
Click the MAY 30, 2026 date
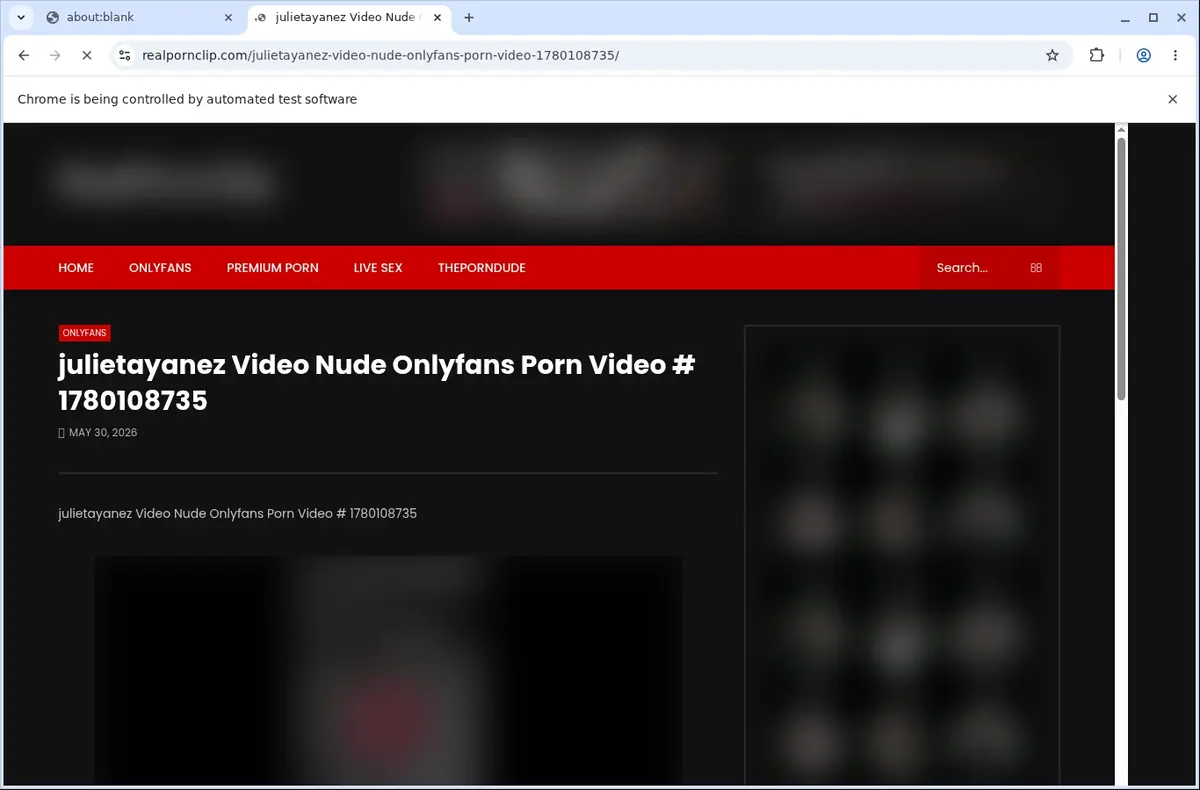pos(103,433)
